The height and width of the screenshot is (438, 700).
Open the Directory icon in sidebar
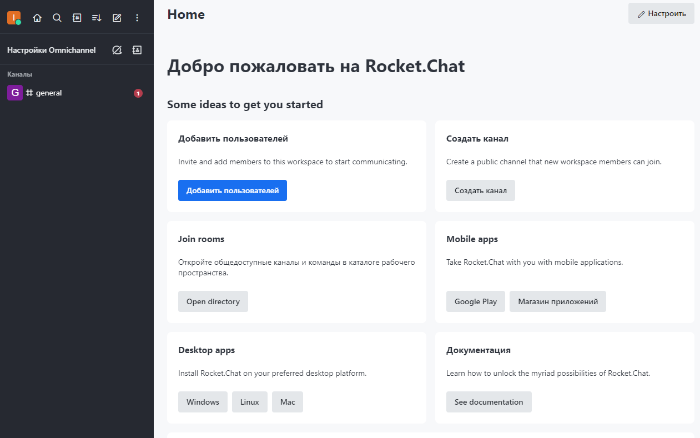coord(77,18)
